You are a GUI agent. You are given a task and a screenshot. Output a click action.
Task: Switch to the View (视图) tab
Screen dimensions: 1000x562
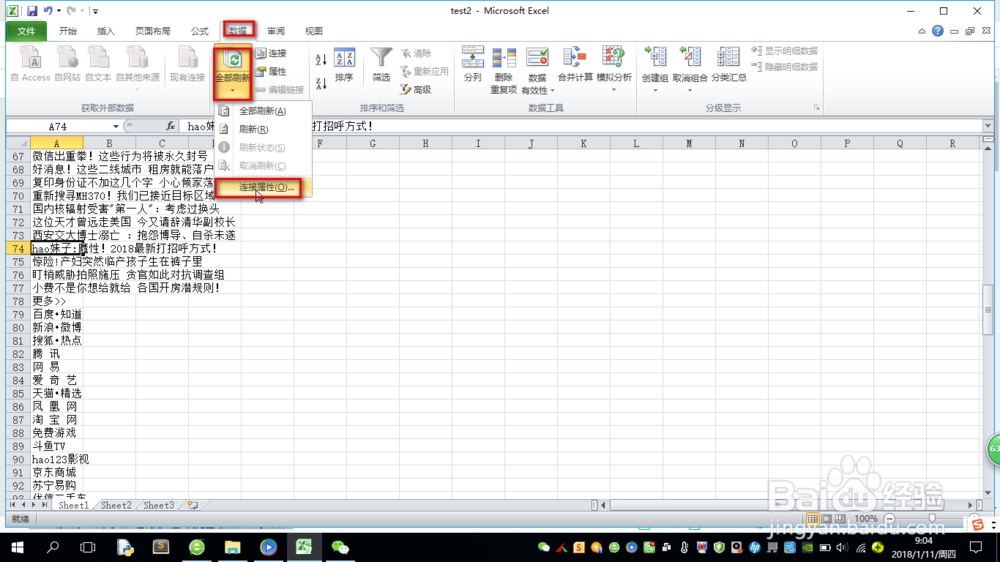click(314, 31)
